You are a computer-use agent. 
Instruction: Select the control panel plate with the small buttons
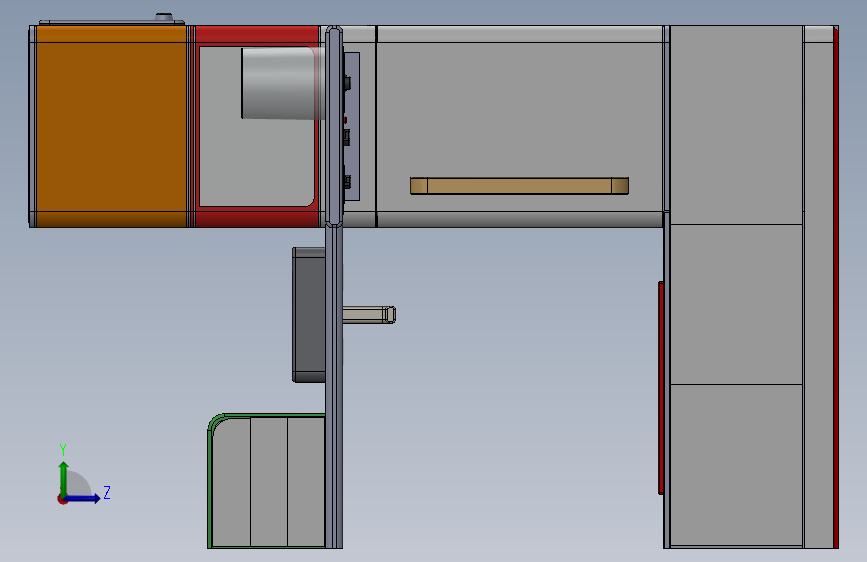352,126
